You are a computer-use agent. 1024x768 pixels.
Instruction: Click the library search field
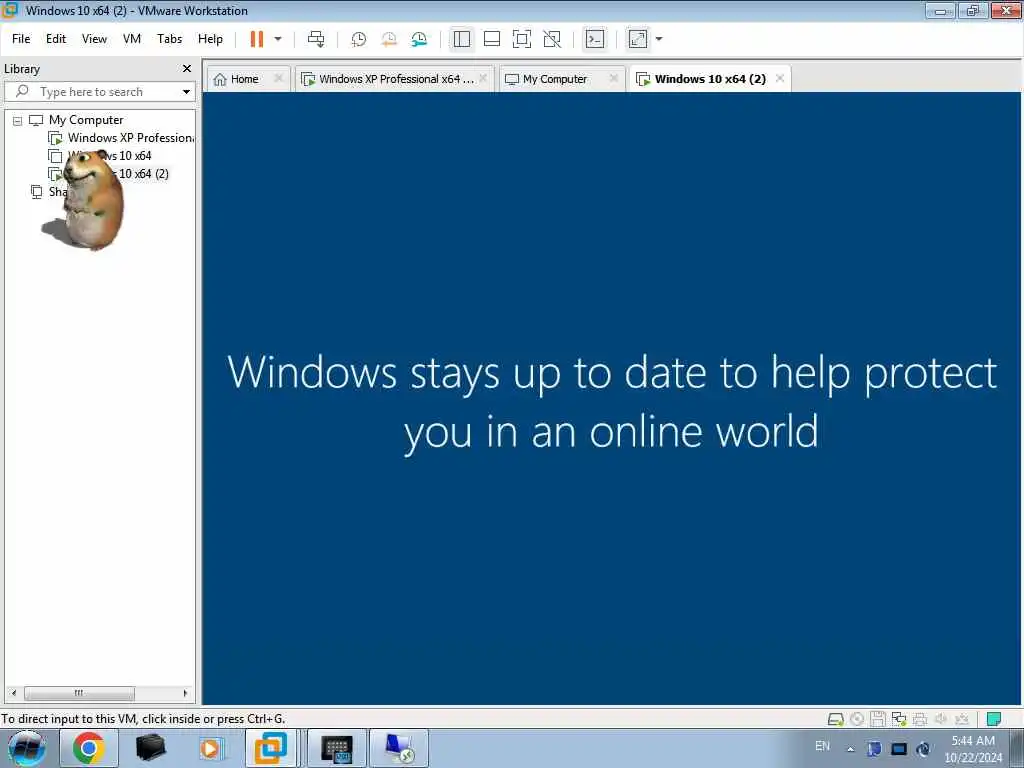[x=100, y=92]
